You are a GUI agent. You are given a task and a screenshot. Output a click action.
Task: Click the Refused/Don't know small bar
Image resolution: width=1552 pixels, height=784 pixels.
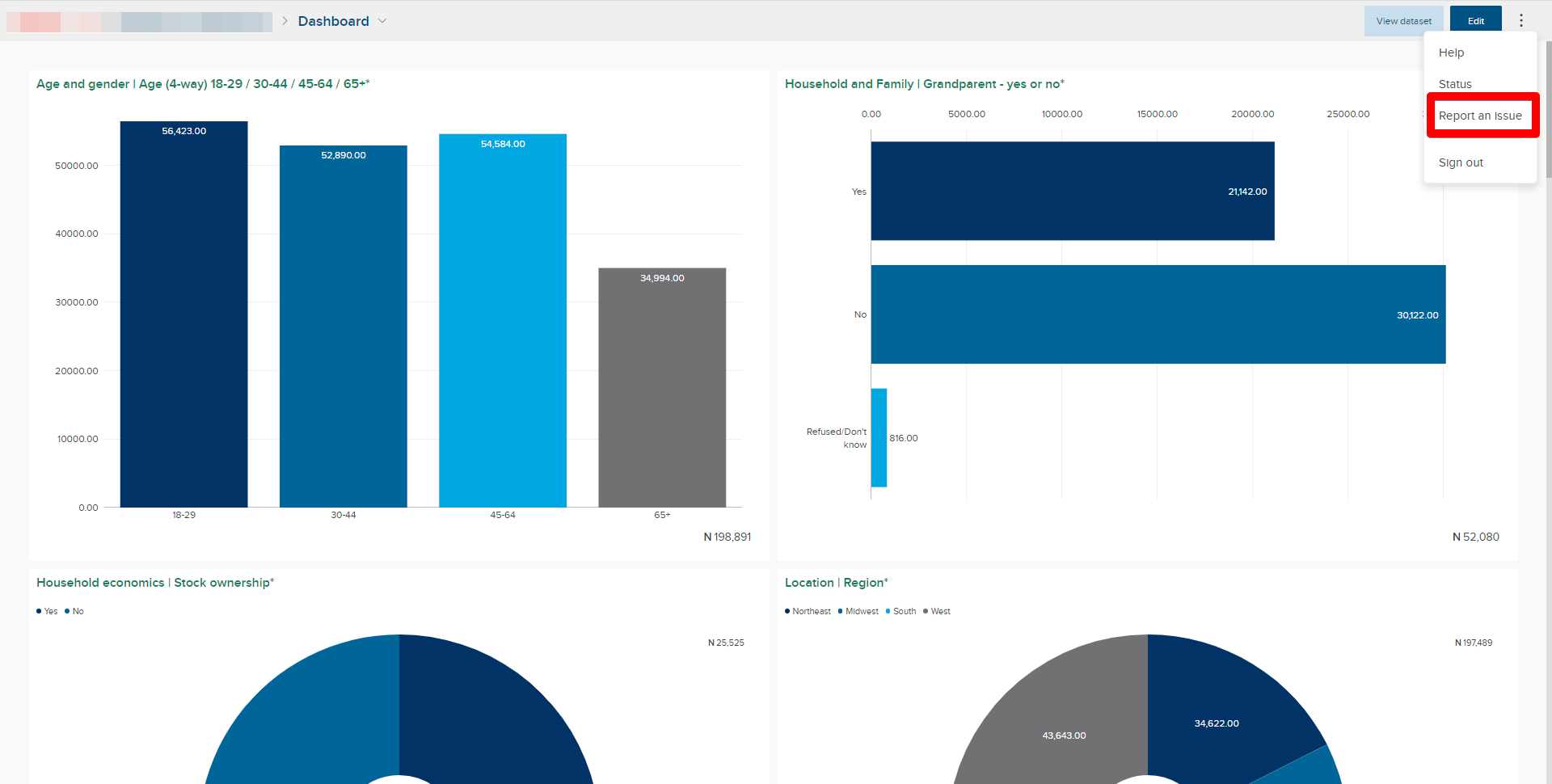(879, 437)
